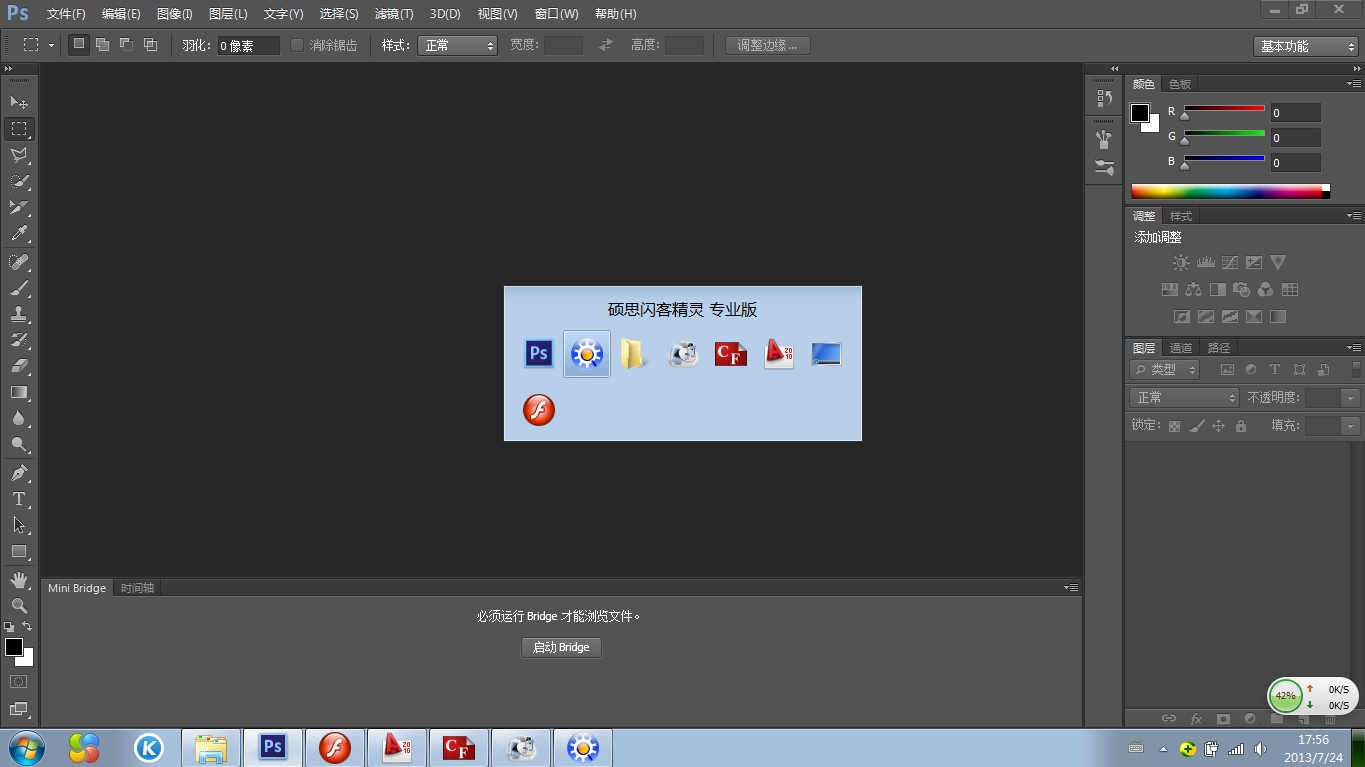Select the Zoom tool in toolbox
This screenshot has height=767, width=1365.
(x=19, y=606)
